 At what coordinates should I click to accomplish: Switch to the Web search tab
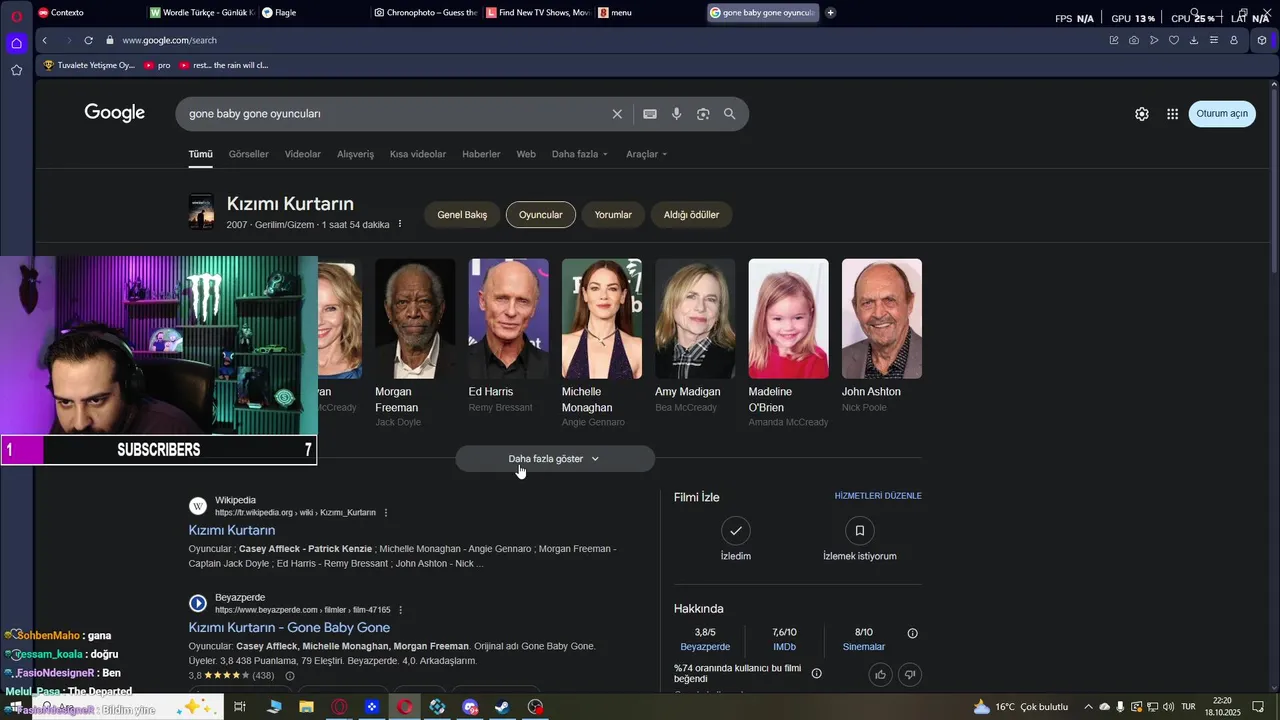[x=526, y=154]
